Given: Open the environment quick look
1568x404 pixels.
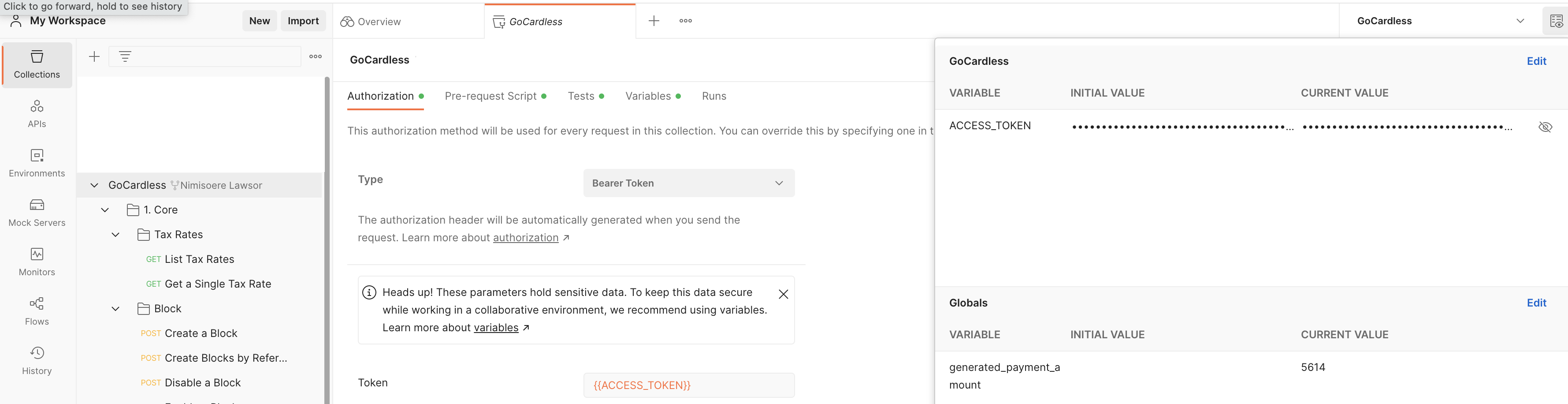Looking at the screenshot, I should 1557,20.
